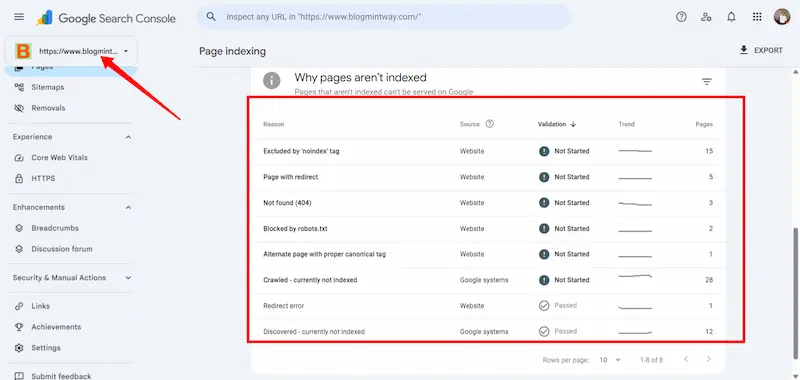Screen dimensions: 800x380
Task: Click the Sitemaps icon
Action: coord(19,87)
